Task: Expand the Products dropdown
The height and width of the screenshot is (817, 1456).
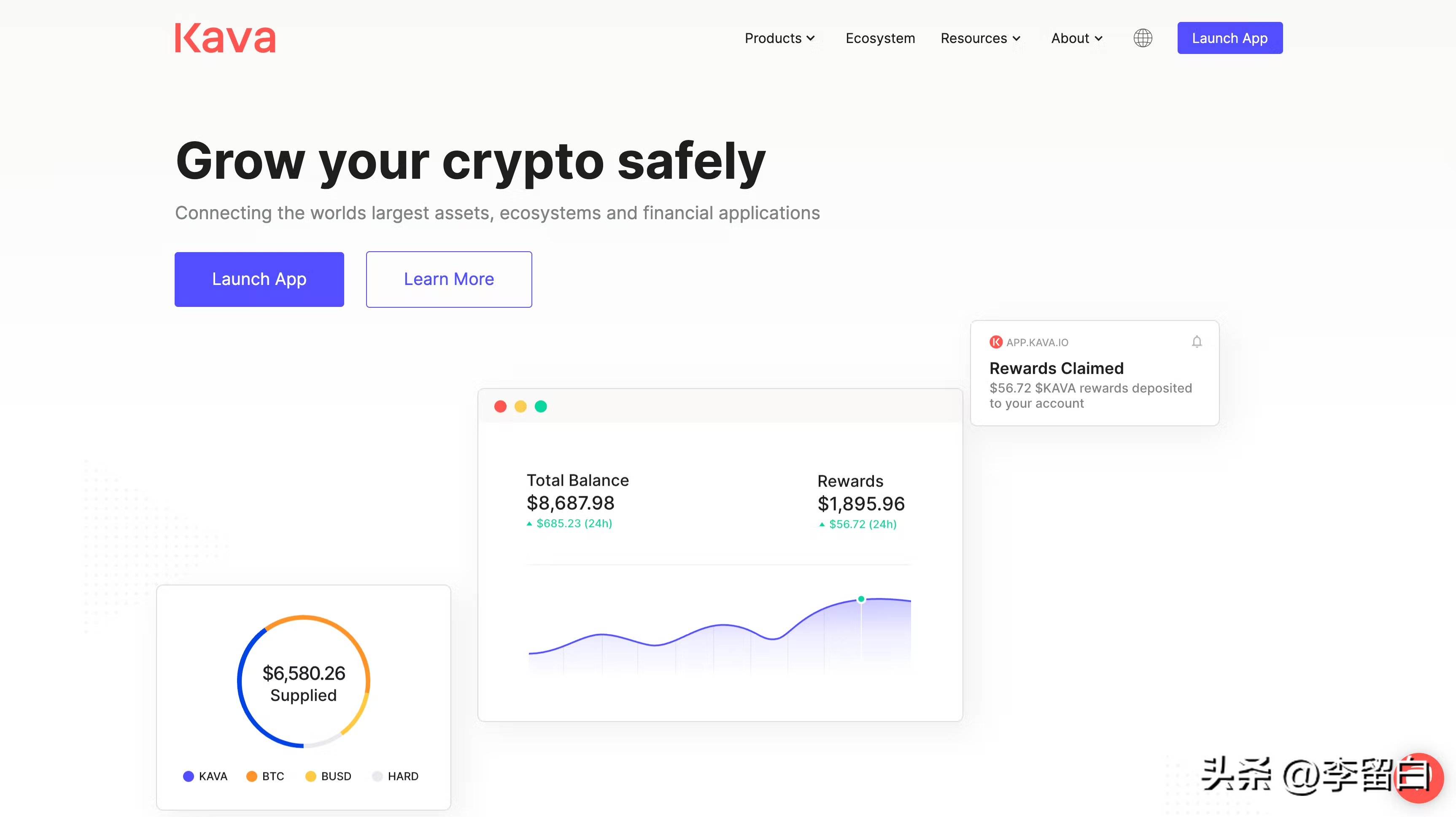Action: tap(779, 38)
